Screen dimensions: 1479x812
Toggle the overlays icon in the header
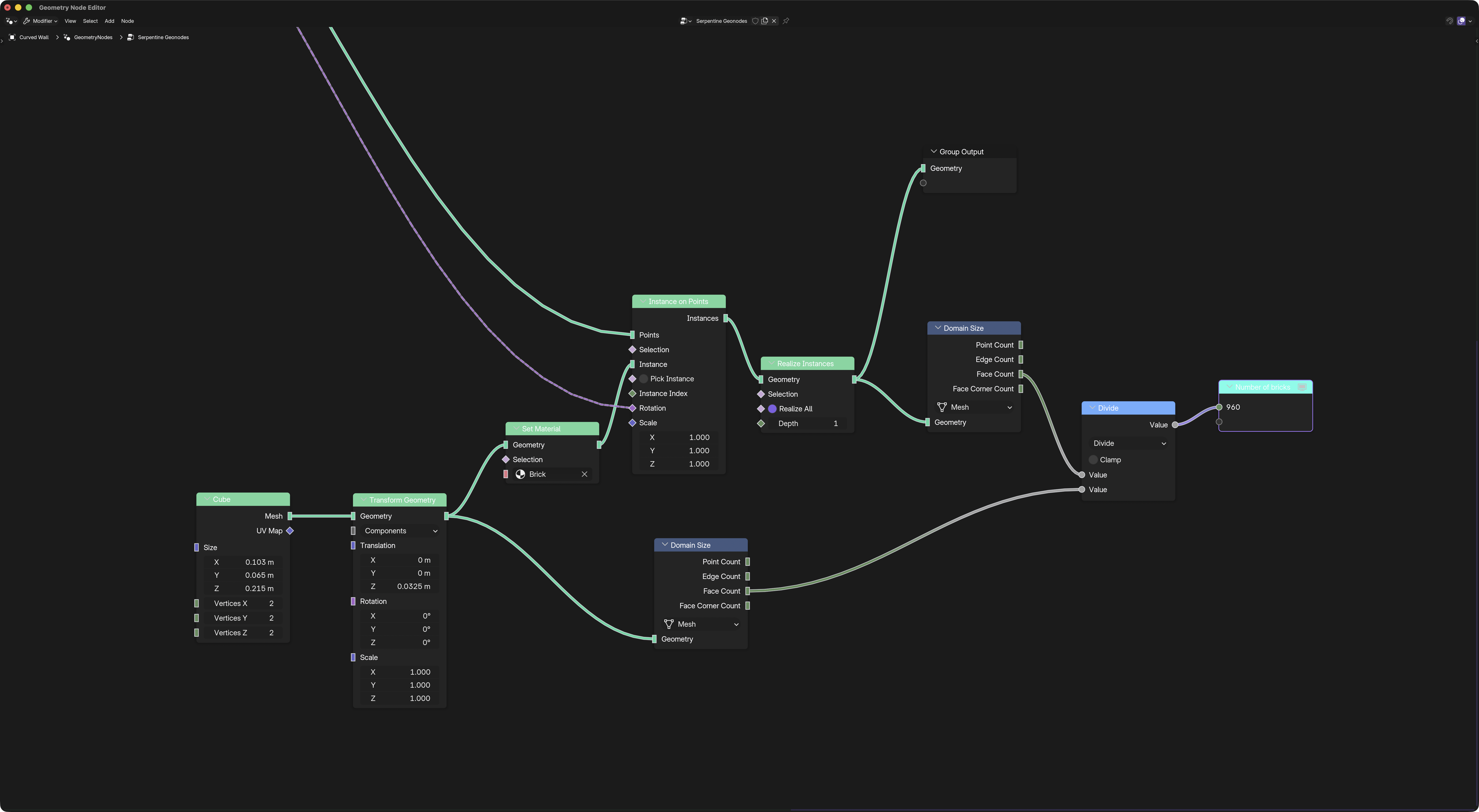(1461, 21)
